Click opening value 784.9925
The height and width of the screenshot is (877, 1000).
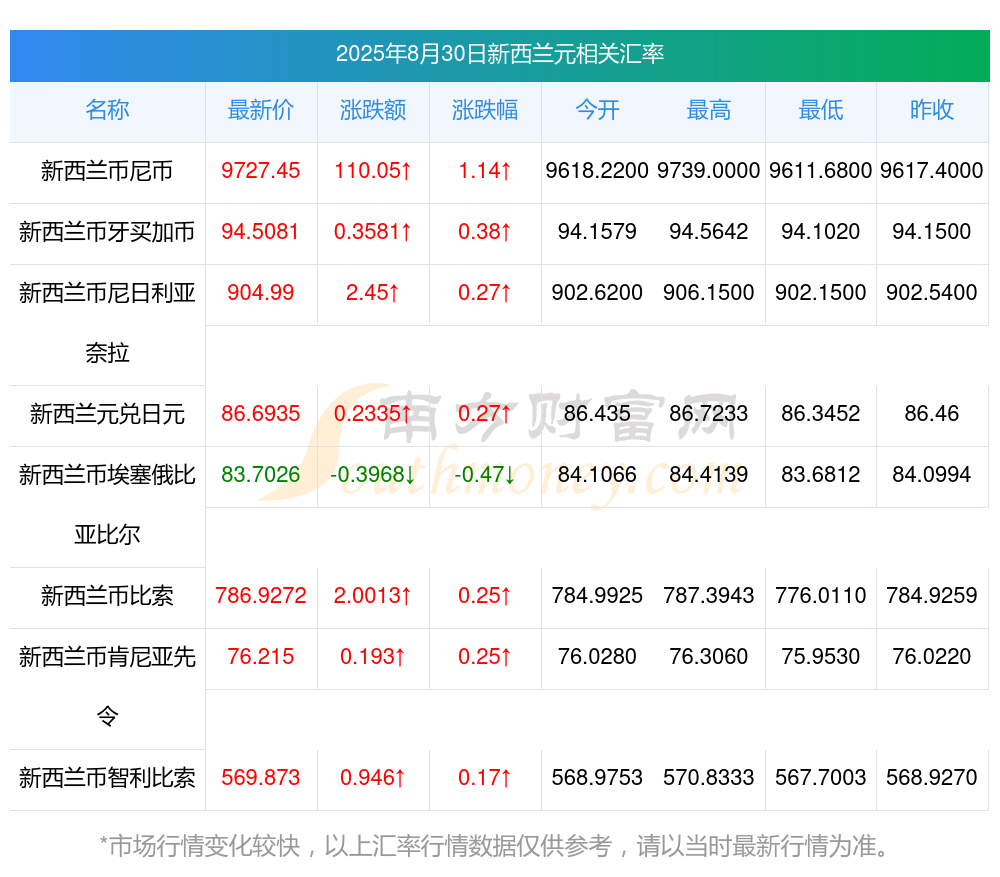pyautogui.click(x=597, y=596)
